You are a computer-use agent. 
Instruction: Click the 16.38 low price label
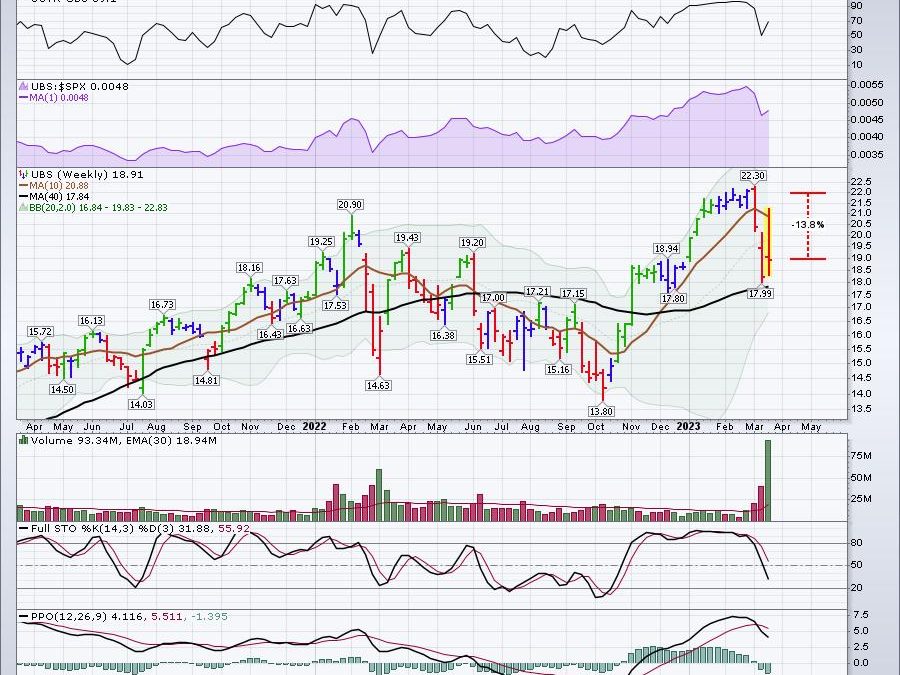[443, 335]
